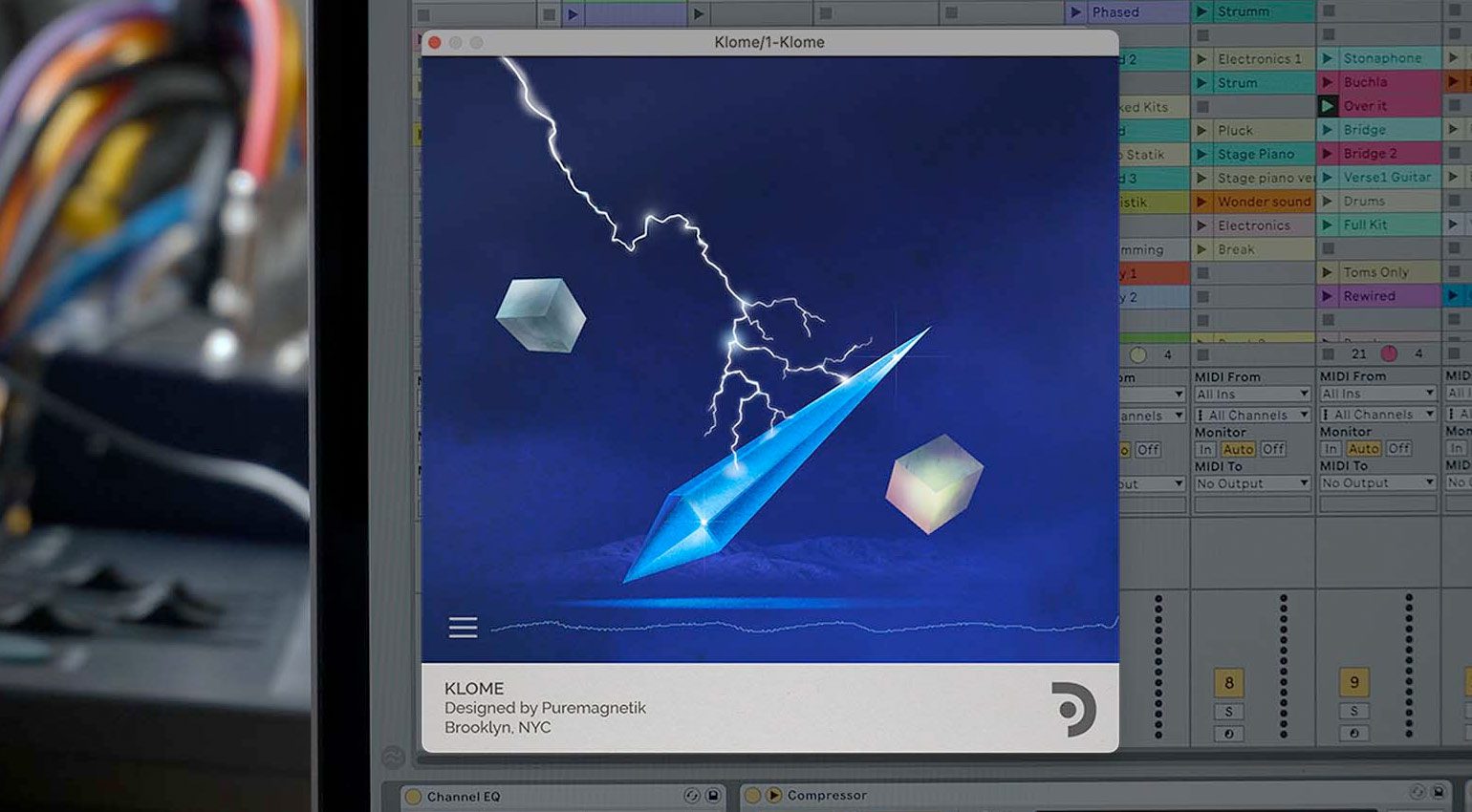Image resolution: width=1472 pixels, height=812 pixels.
Task: Open track 8 All Channels dropdown
Action: pos(1252,416)
